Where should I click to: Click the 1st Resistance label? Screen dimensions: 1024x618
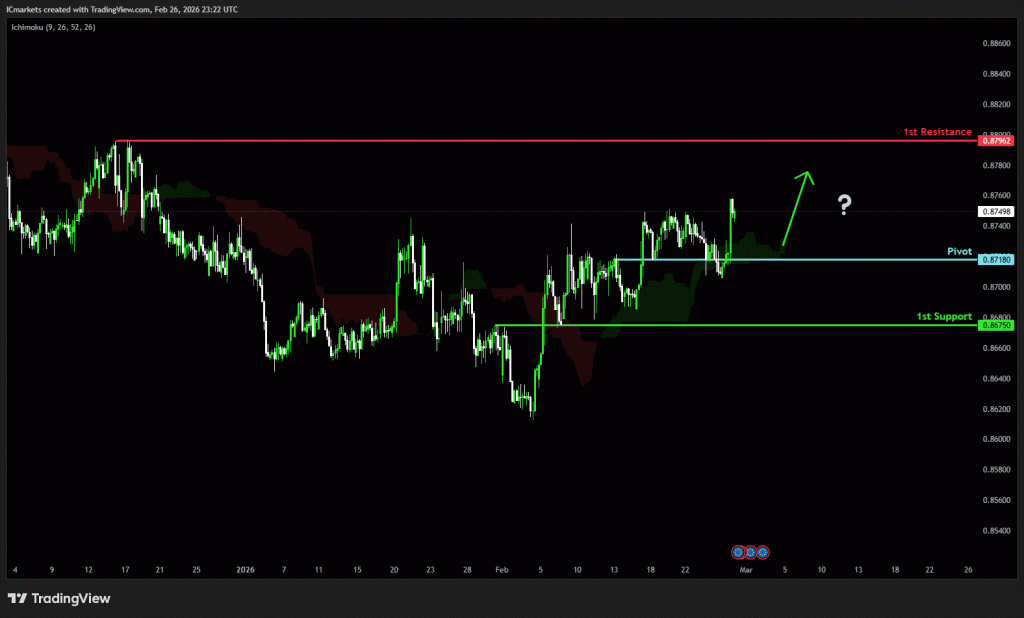pyautogui.click(x=937, y=132)
